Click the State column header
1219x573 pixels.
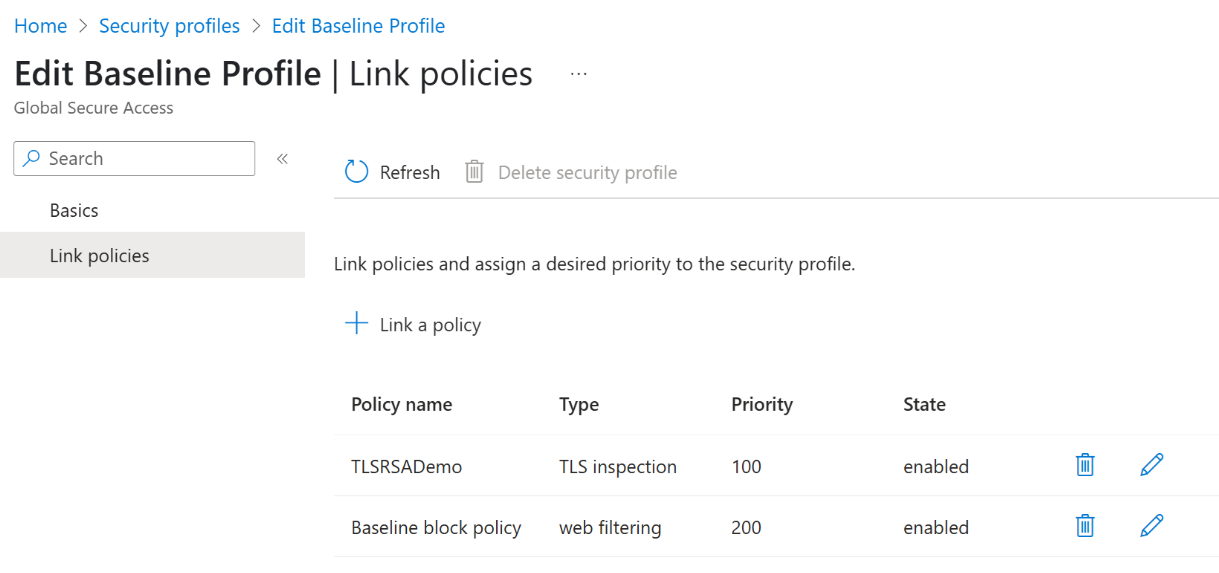coord(924,404)
